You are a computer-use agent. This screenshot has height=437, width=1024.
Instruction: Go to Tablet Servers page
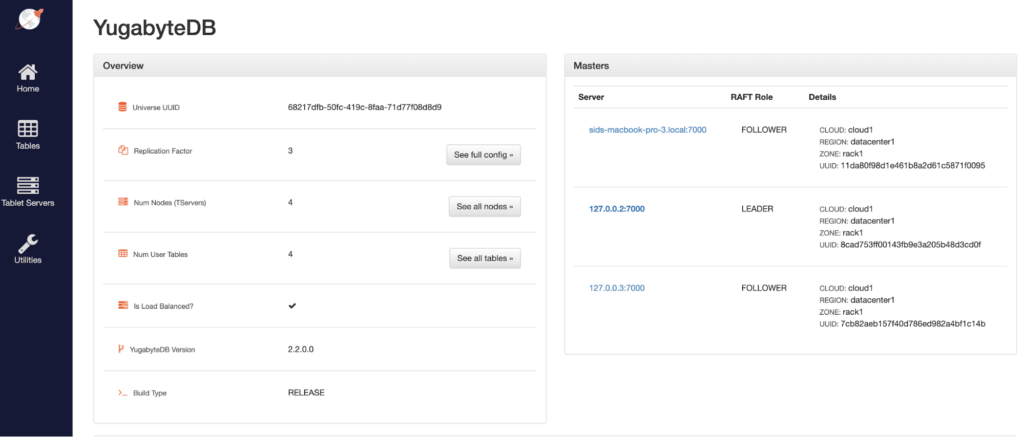(x=28, y=186)
